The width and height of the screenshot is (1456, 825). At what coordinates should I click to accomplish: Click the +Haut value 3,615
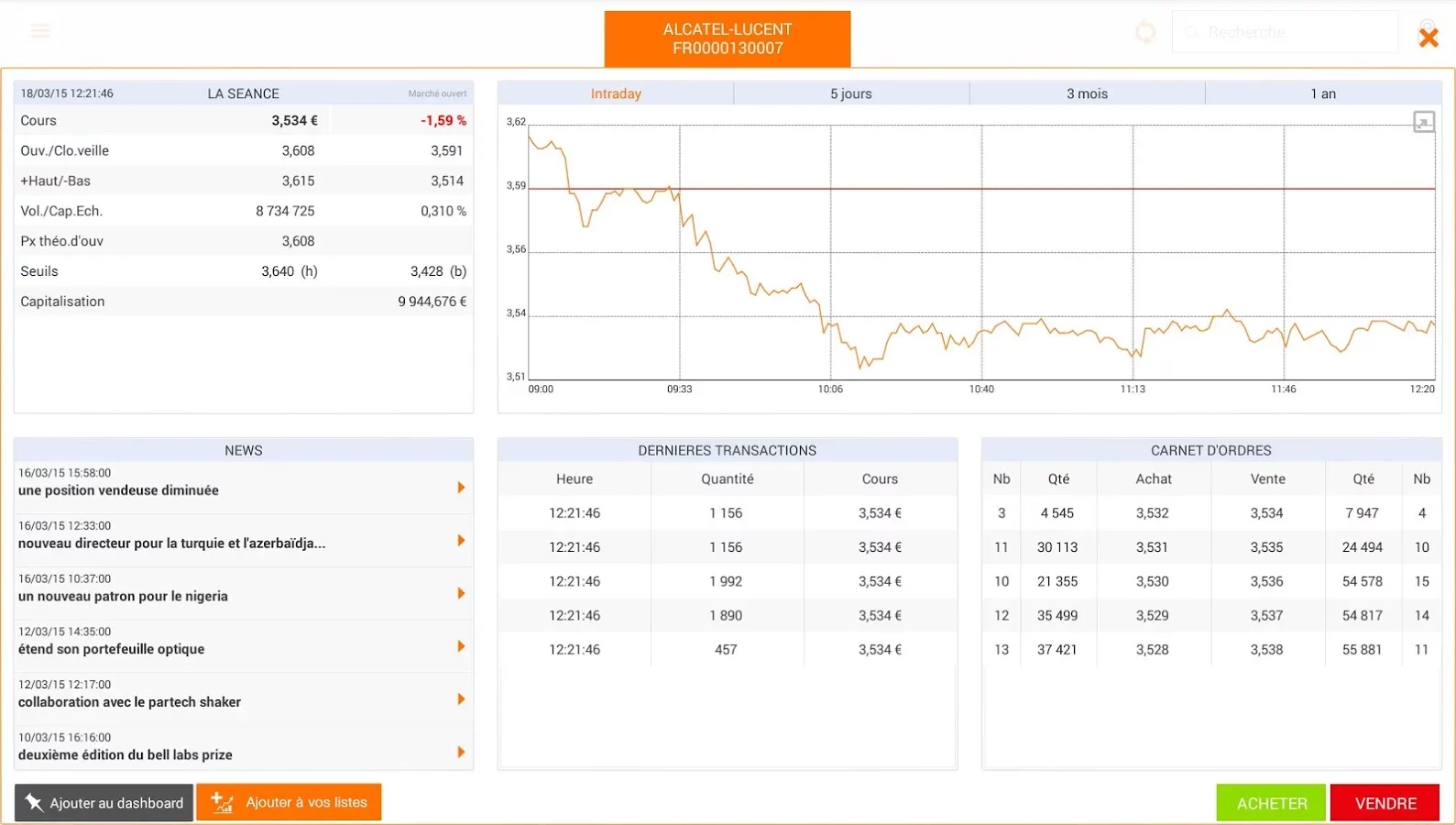[298, 181]
